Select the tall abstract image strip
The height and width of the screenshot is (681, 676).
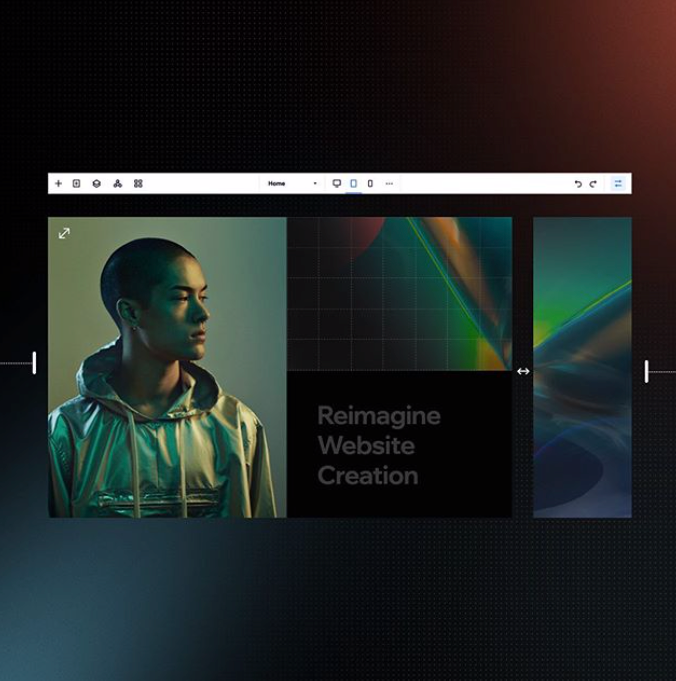pos(582,367)
